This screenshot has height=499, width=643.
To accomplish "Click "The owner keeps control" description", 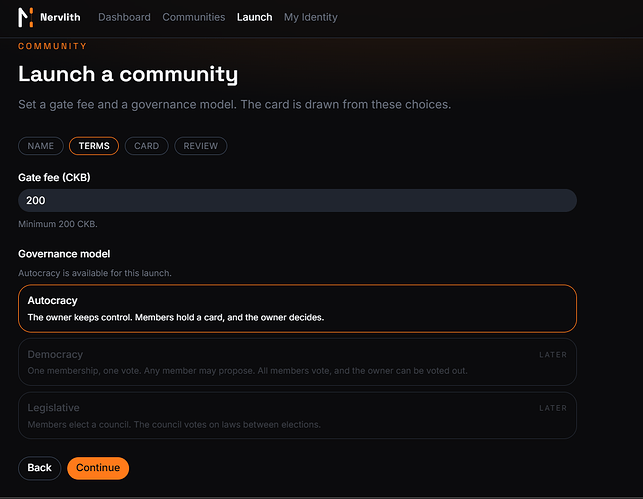I will (176, 317).
